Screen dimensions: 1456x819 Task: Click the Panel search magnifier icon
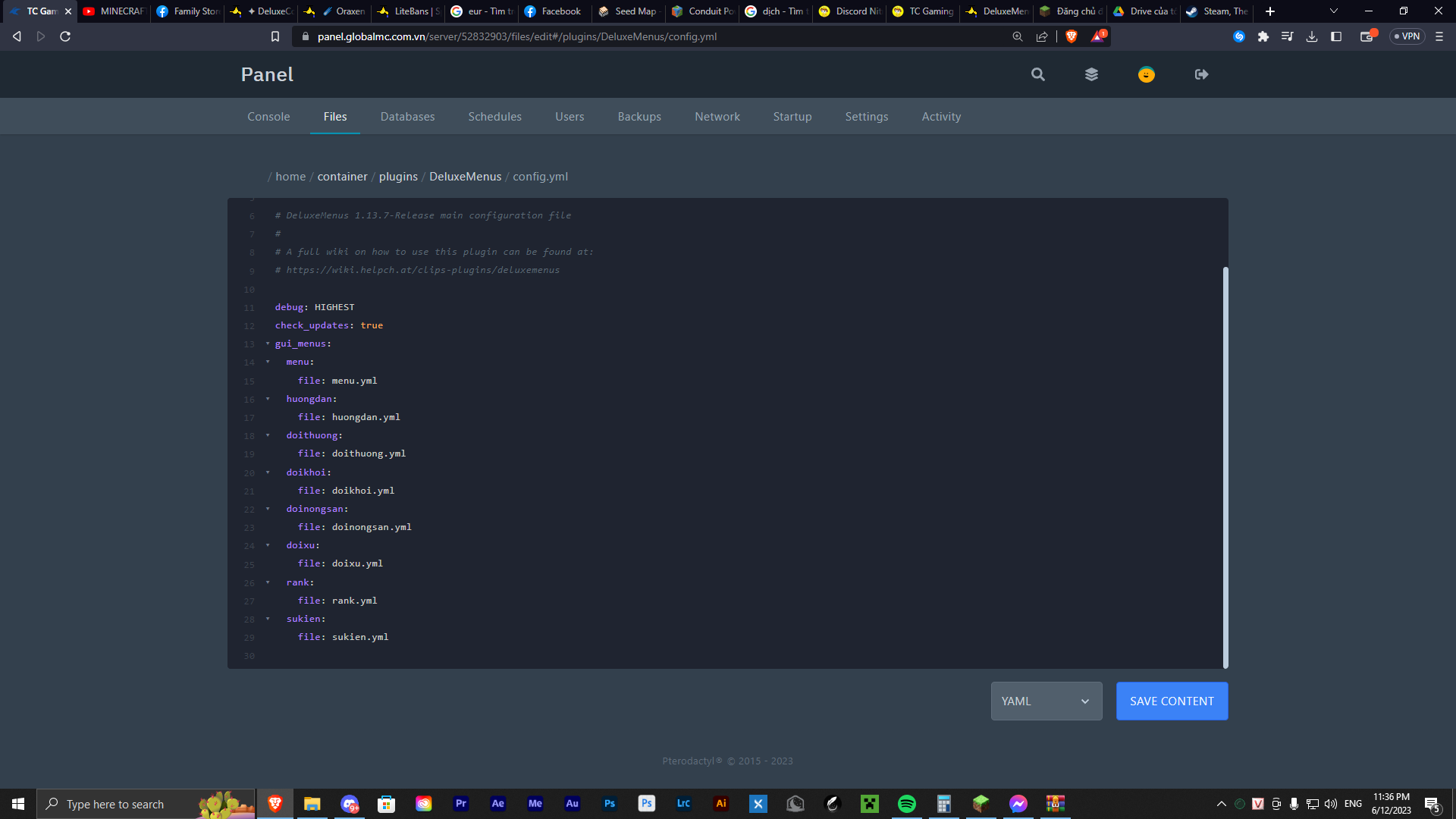pos(1037,74)
